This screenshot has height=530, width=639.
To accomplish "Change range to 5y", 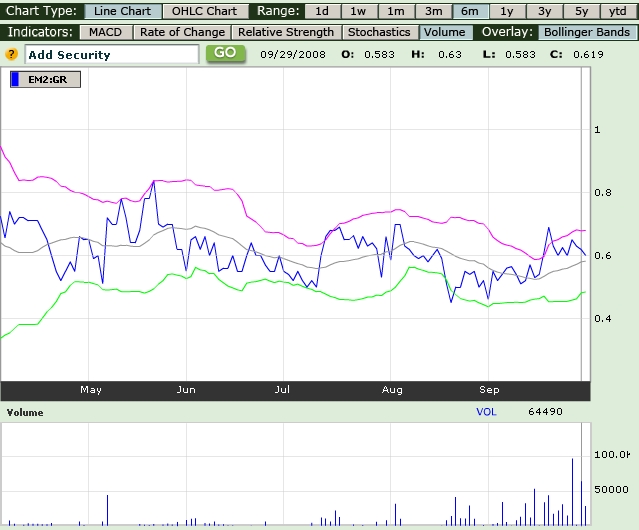I will 581,11.
